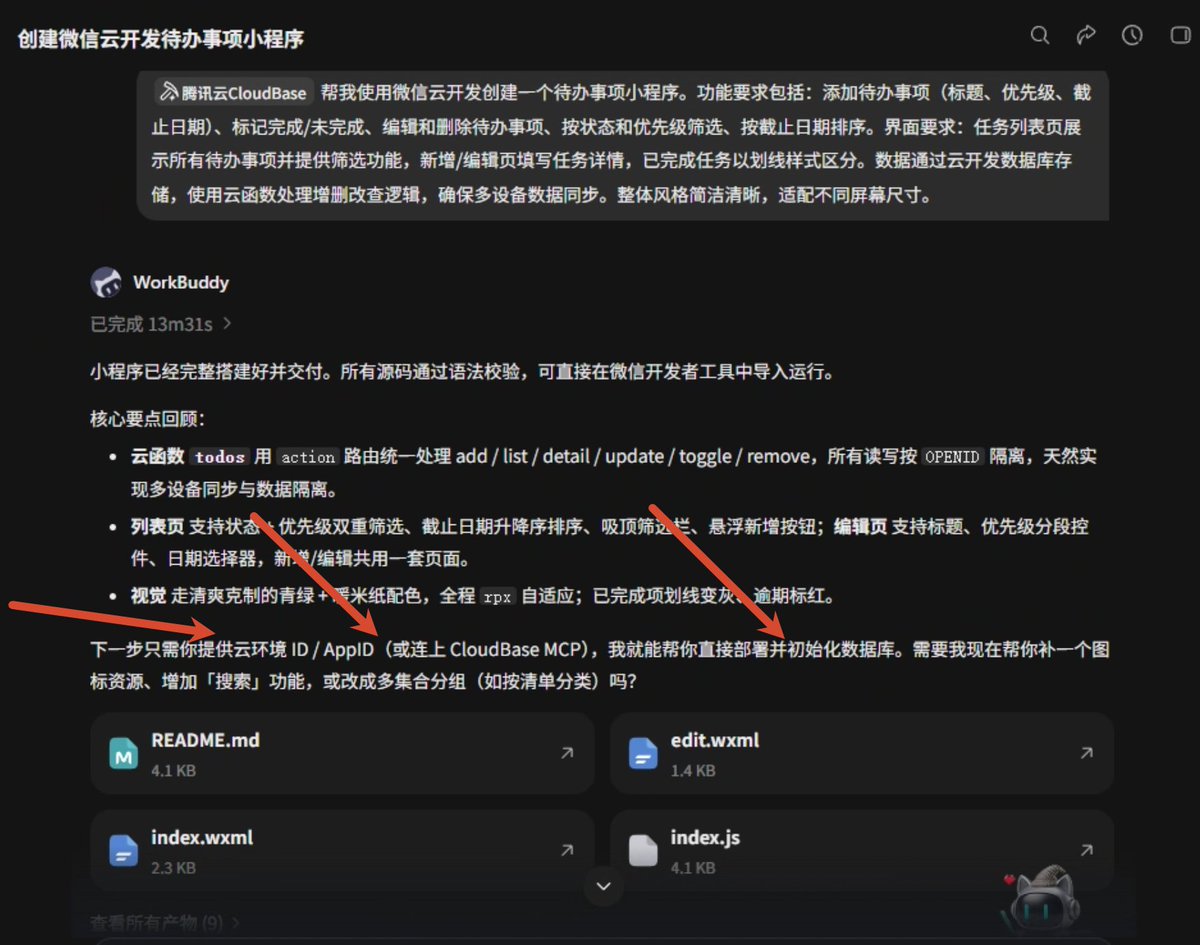The height and width of the screenshot is (945, 1200).
Task: Click the share arrow icon in header
Action: pos(1086,36)
